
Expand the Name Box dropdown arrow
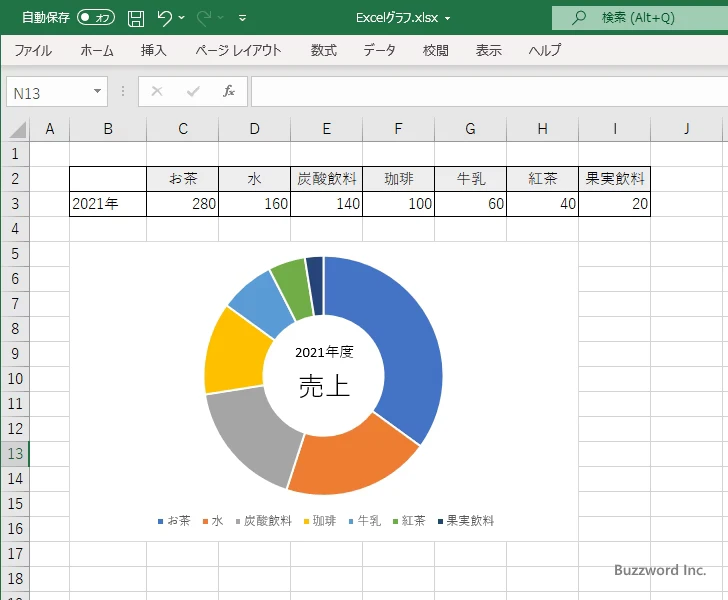98,91
